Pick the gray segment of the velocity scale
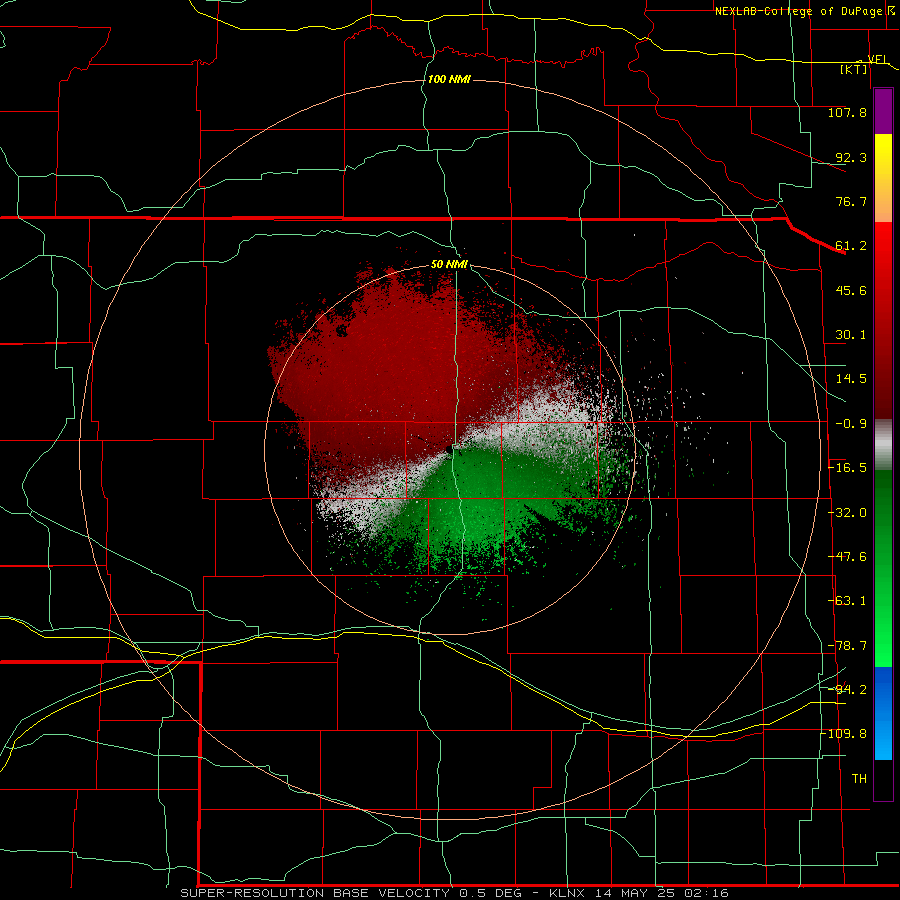Image resolution: width=900 pixels, height=900 pixels. pyautogui.click(x=883, y=444)
